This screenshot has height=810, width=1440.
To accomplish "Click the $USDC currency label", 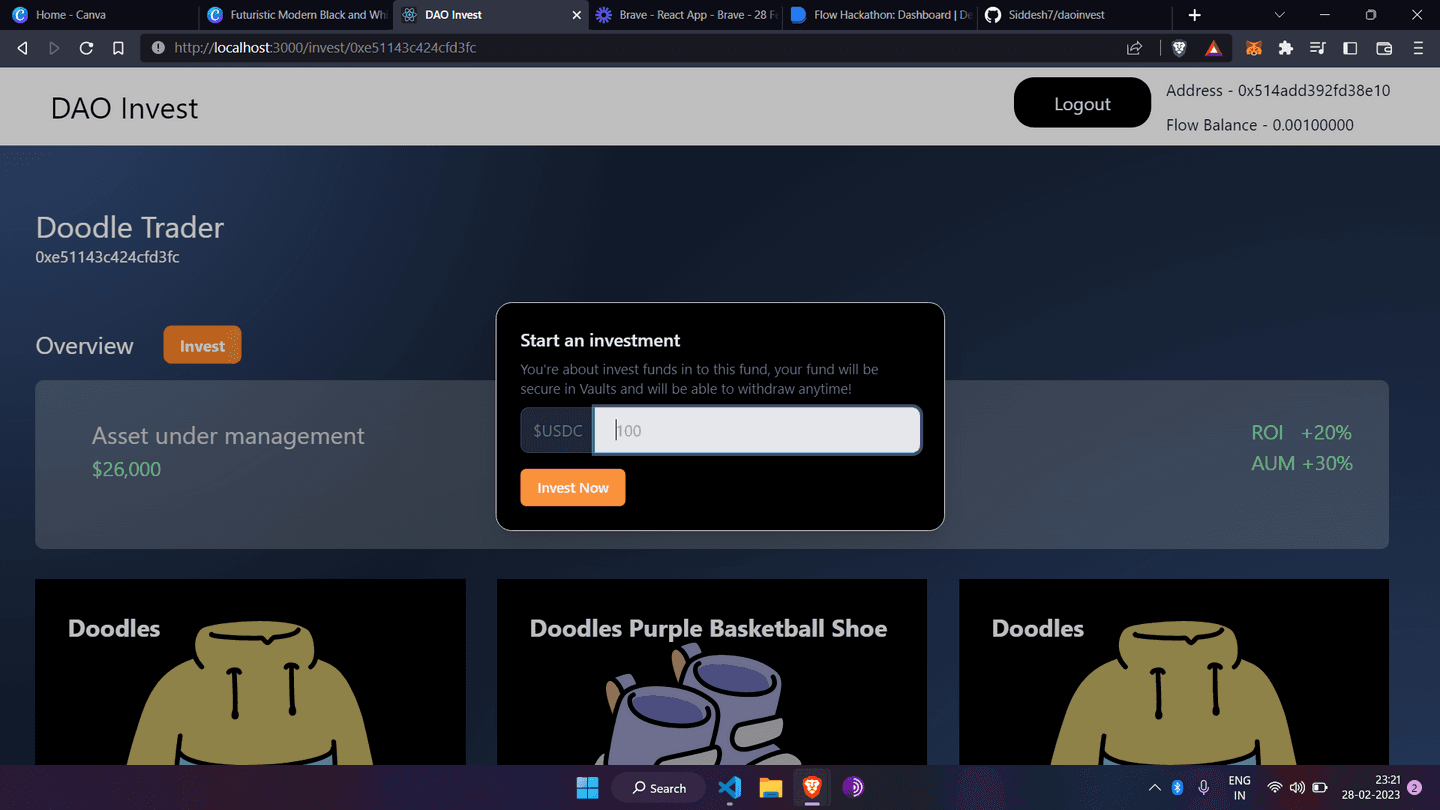I will (557, 430).
